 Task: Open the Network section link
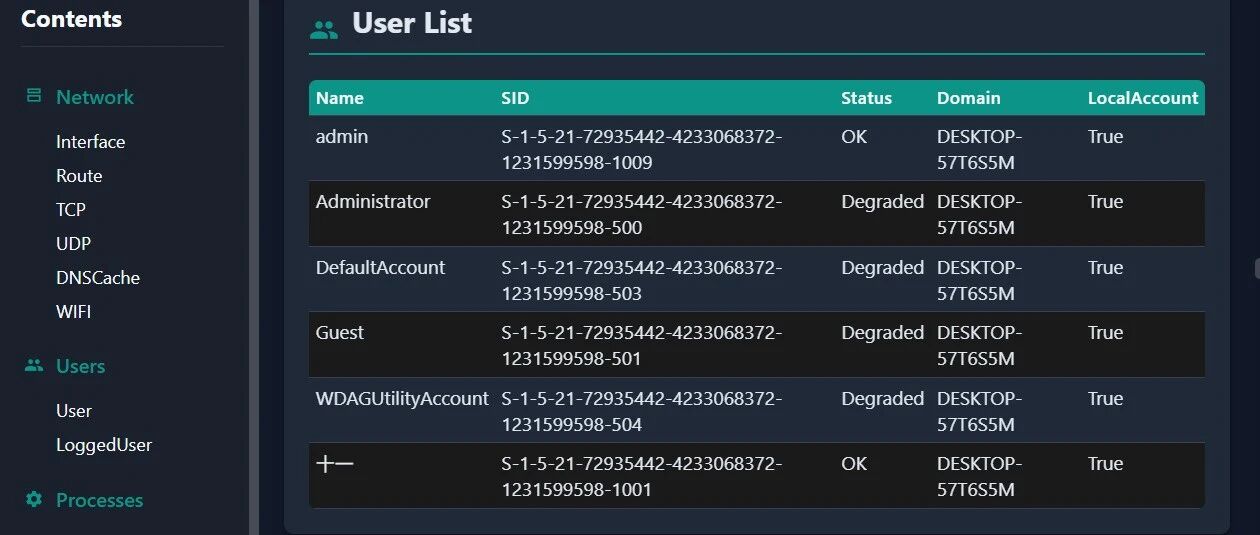(x=95, y=97)
